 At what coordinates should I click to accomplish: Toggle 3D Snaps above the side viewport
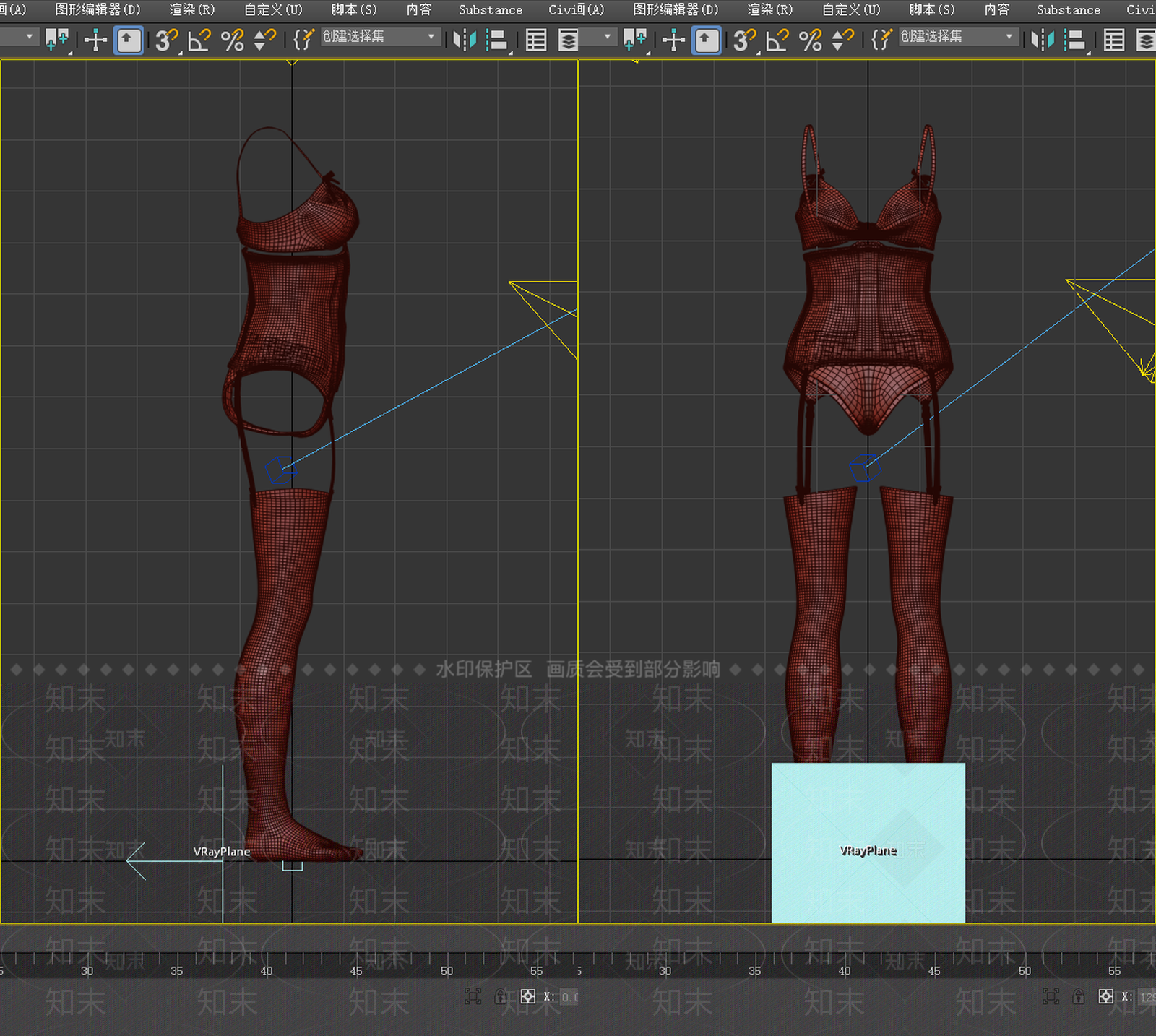pos(167,40)
